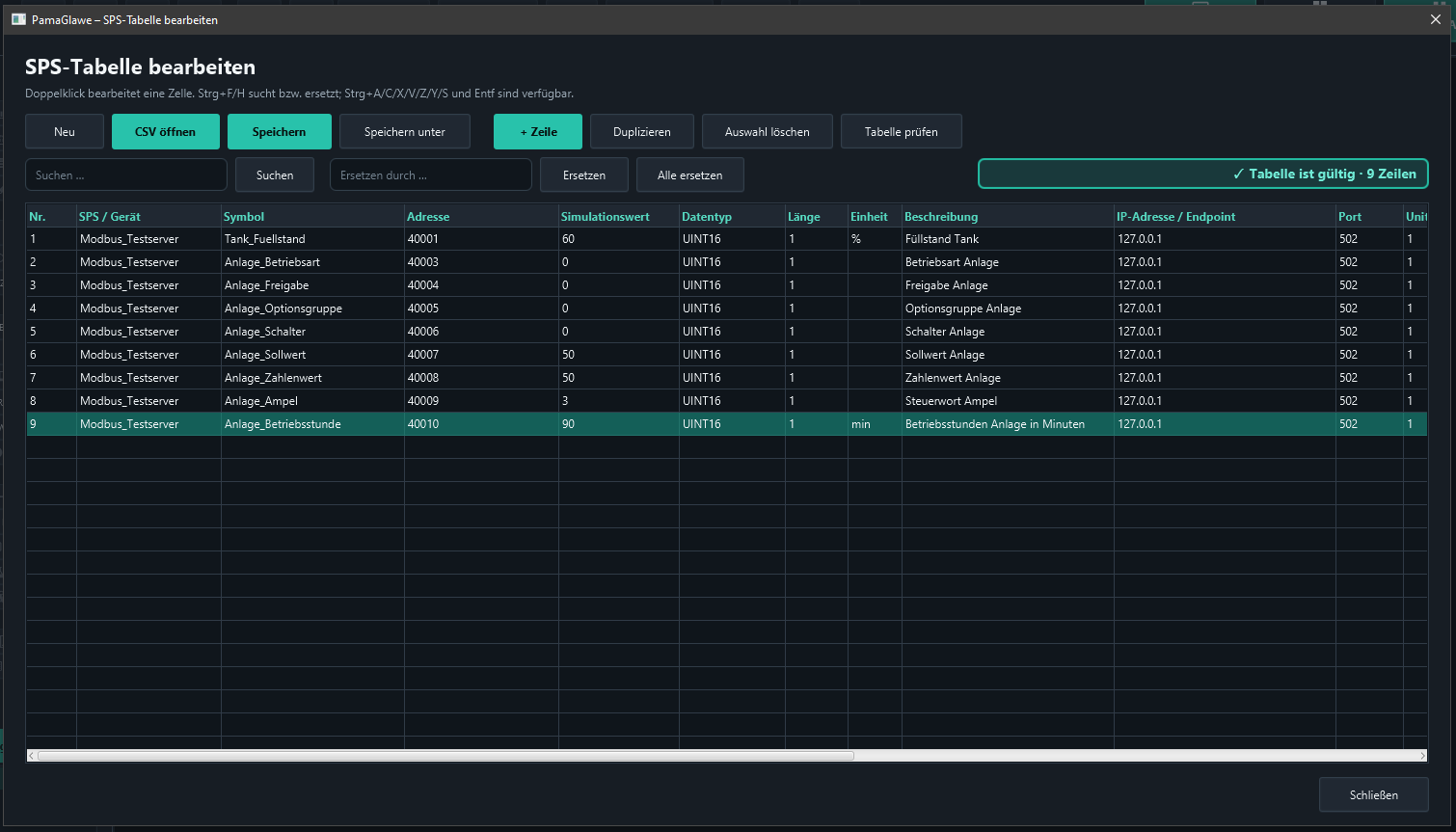The width and height of the screenshot is (1456, 832).
Task: Click the Ersetzen button
Action: pyautogui.click(x=584, y=174)
